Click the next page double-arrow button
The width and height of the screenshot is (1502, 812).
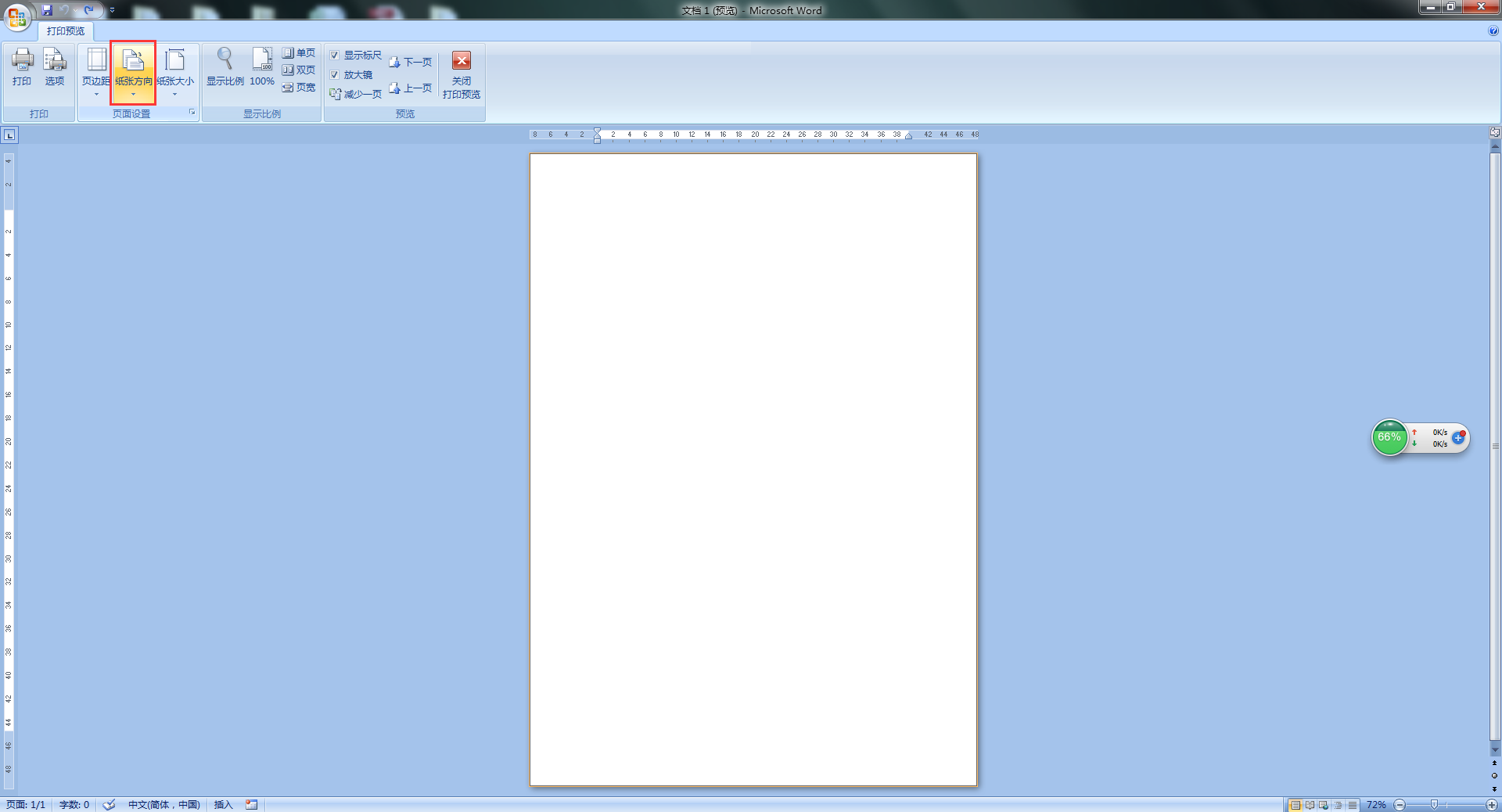1494,789
